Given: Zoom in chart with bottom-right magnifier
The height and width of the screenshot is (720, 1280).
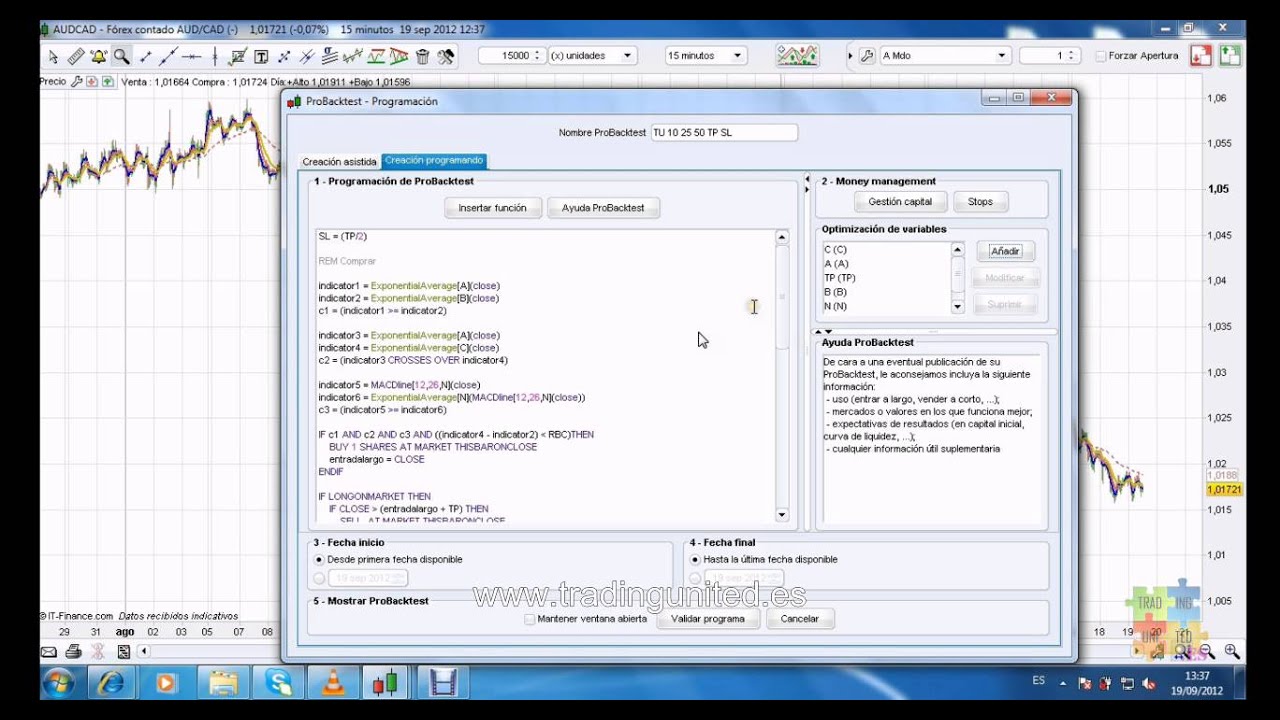Looking at the screenshot, I should 1231,652.
